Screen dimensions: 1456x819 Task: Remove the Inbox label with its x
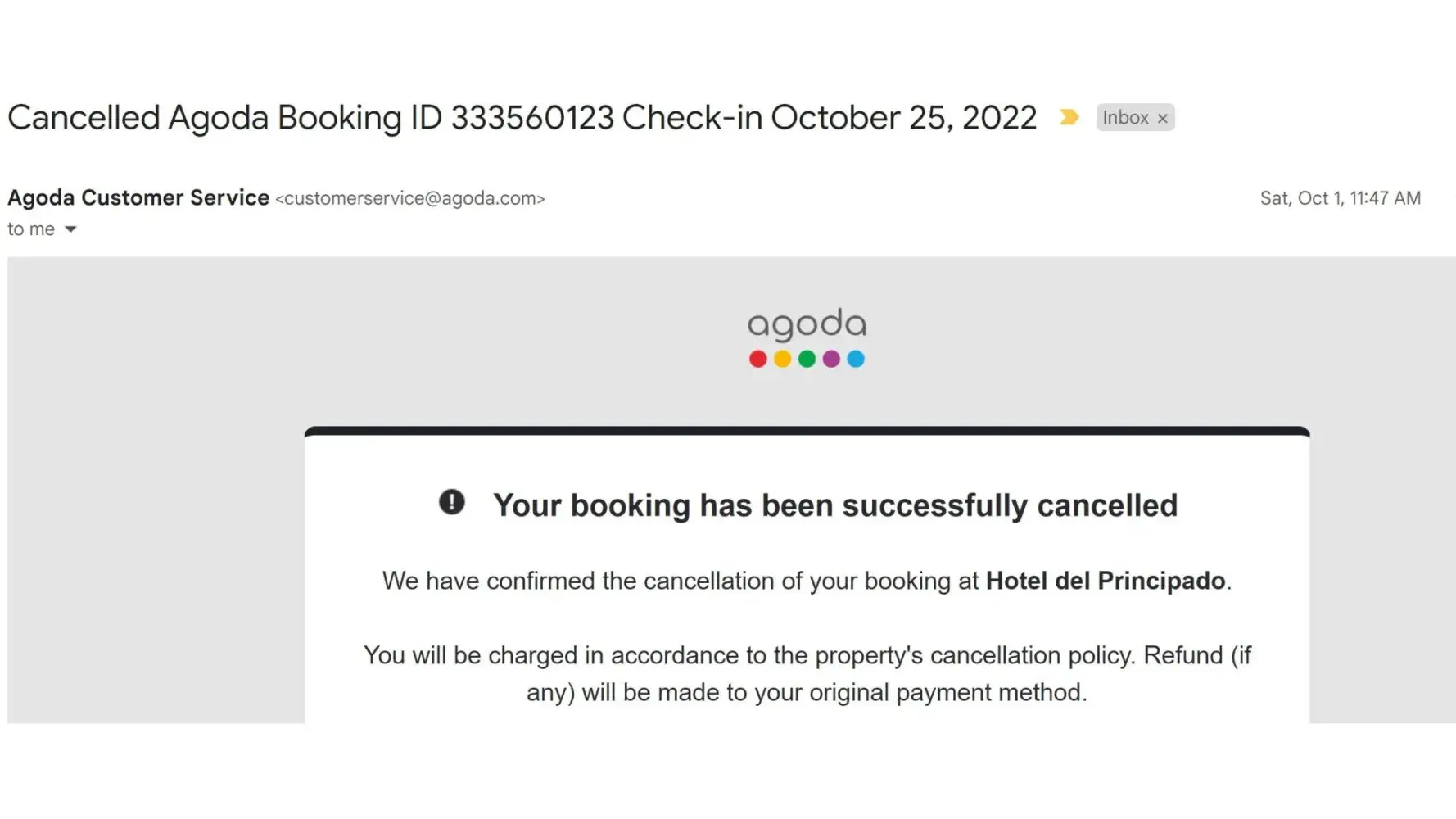1162,118
